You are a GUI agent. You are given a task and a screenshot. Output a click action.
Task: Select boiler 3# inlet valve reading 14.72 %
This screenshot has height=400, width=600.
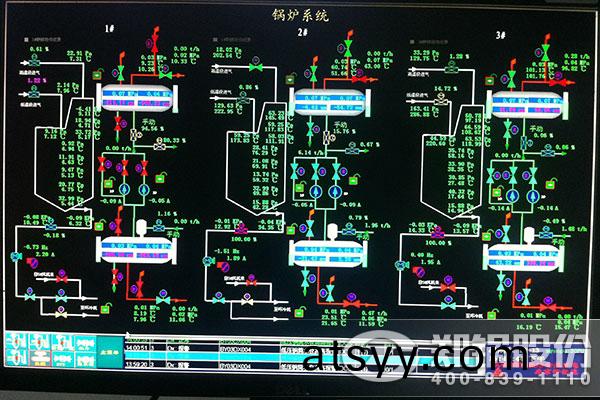point(441,99)
